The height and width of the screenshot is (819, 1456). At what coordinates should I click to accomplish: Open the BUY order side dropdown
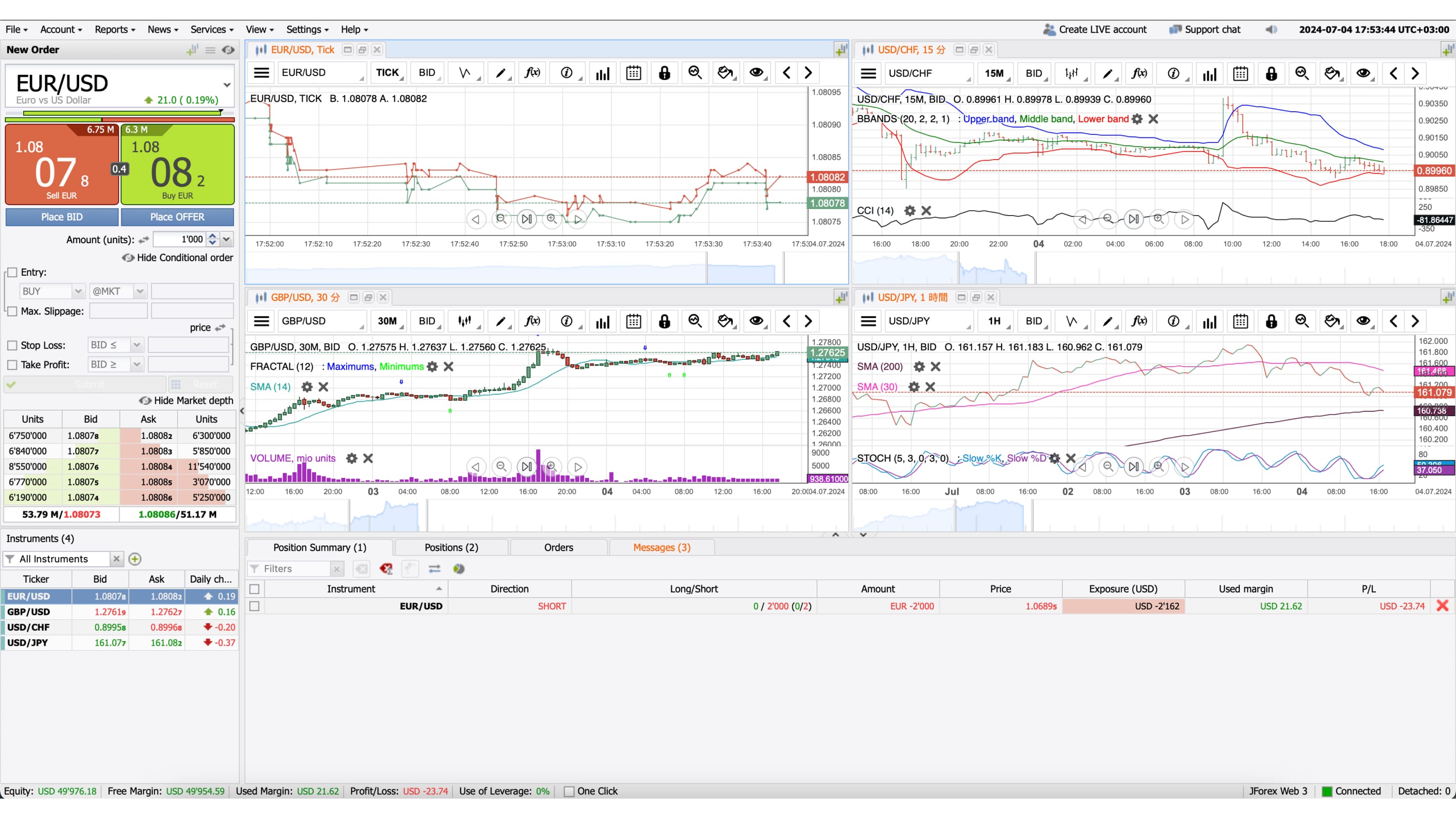[78, 291]
